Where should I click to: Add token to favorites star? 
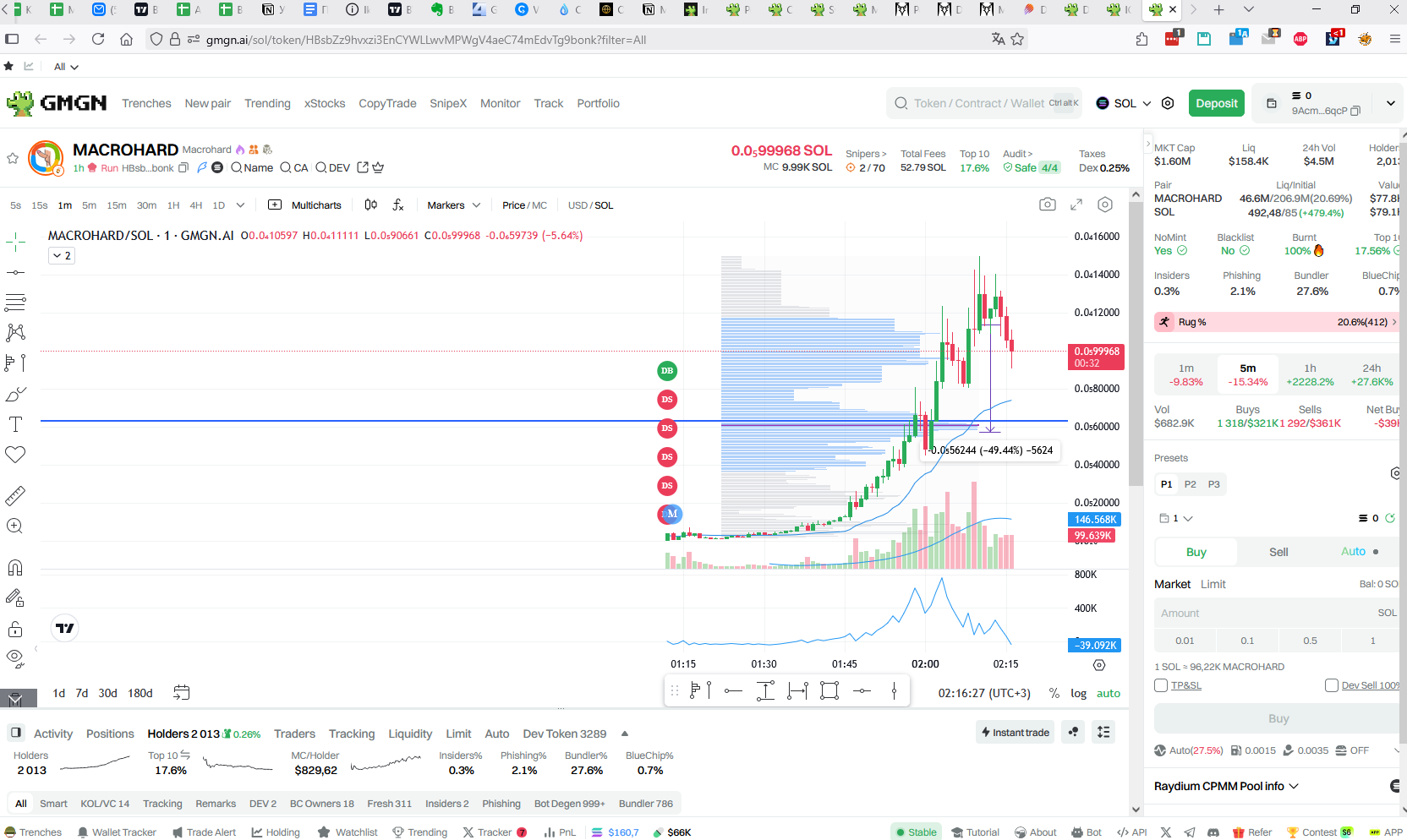[13, 158]
